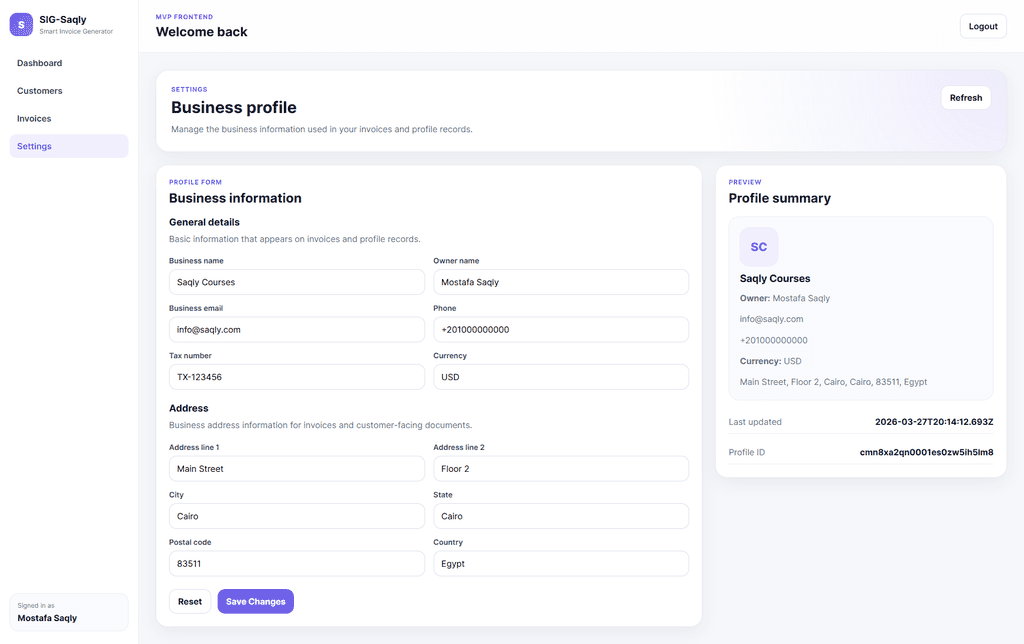The image size is (1024, 644).
Task: Click the Save Changes button
Action: point(255,601)
